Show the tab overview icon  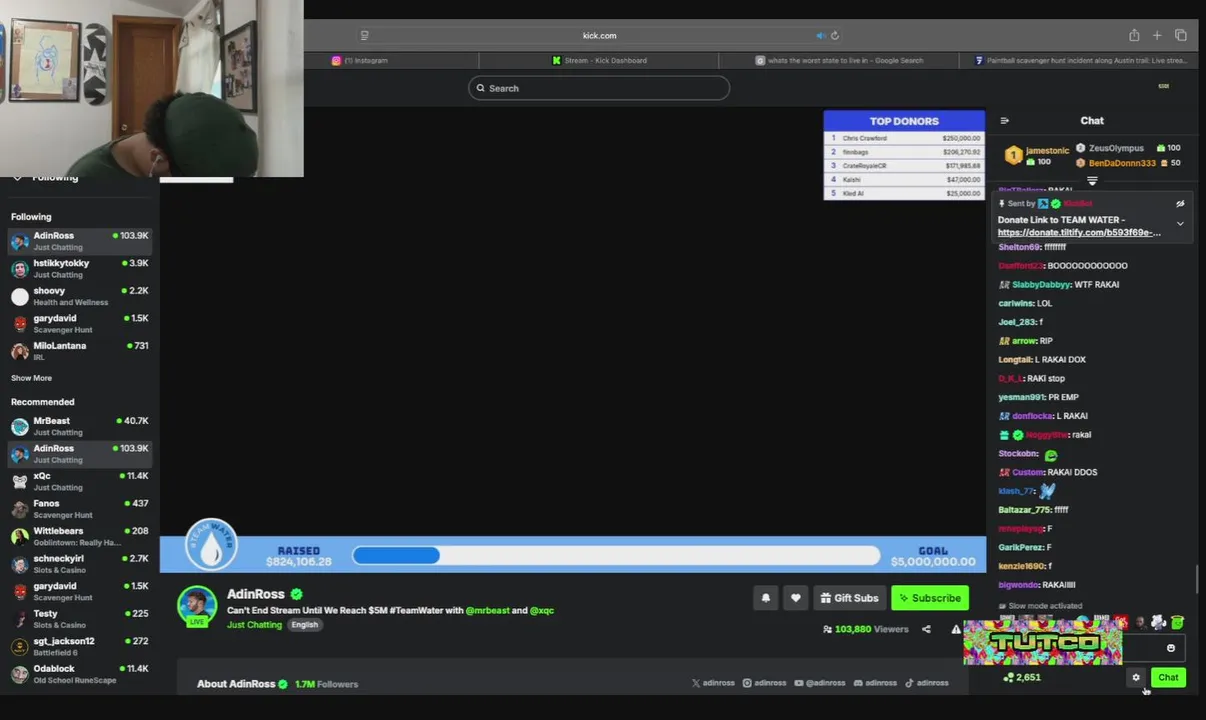click(1181, 35)
